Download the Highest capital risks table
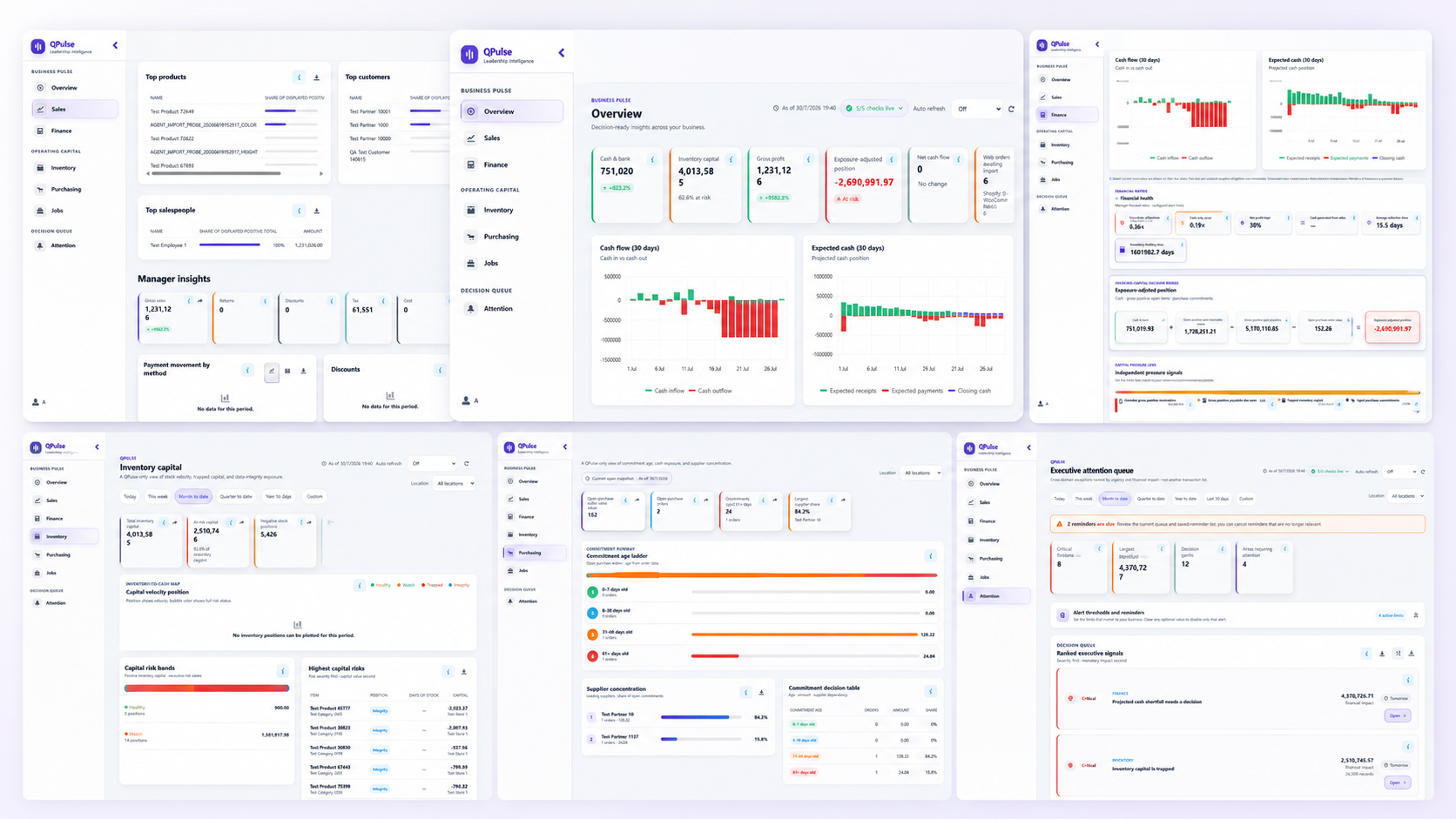 pyautogui.click(x=464, y=672)
